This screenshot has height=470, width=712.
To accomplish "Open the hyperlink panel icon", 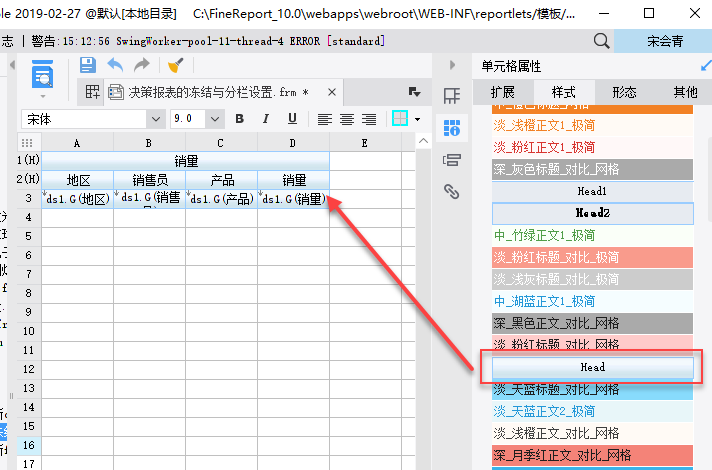I will [x=452, y=192].
